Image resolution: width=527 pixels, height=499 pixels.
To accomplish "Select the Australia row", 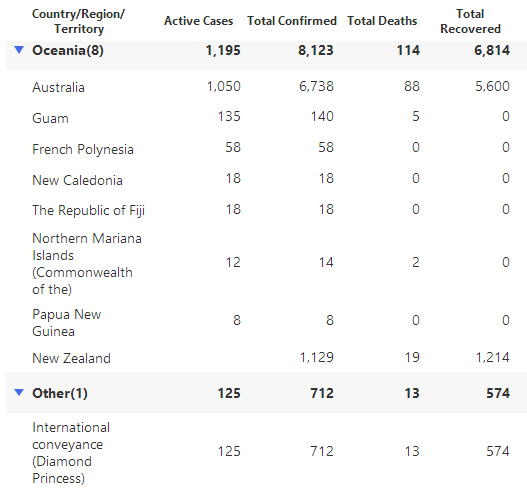I will 266,87.
